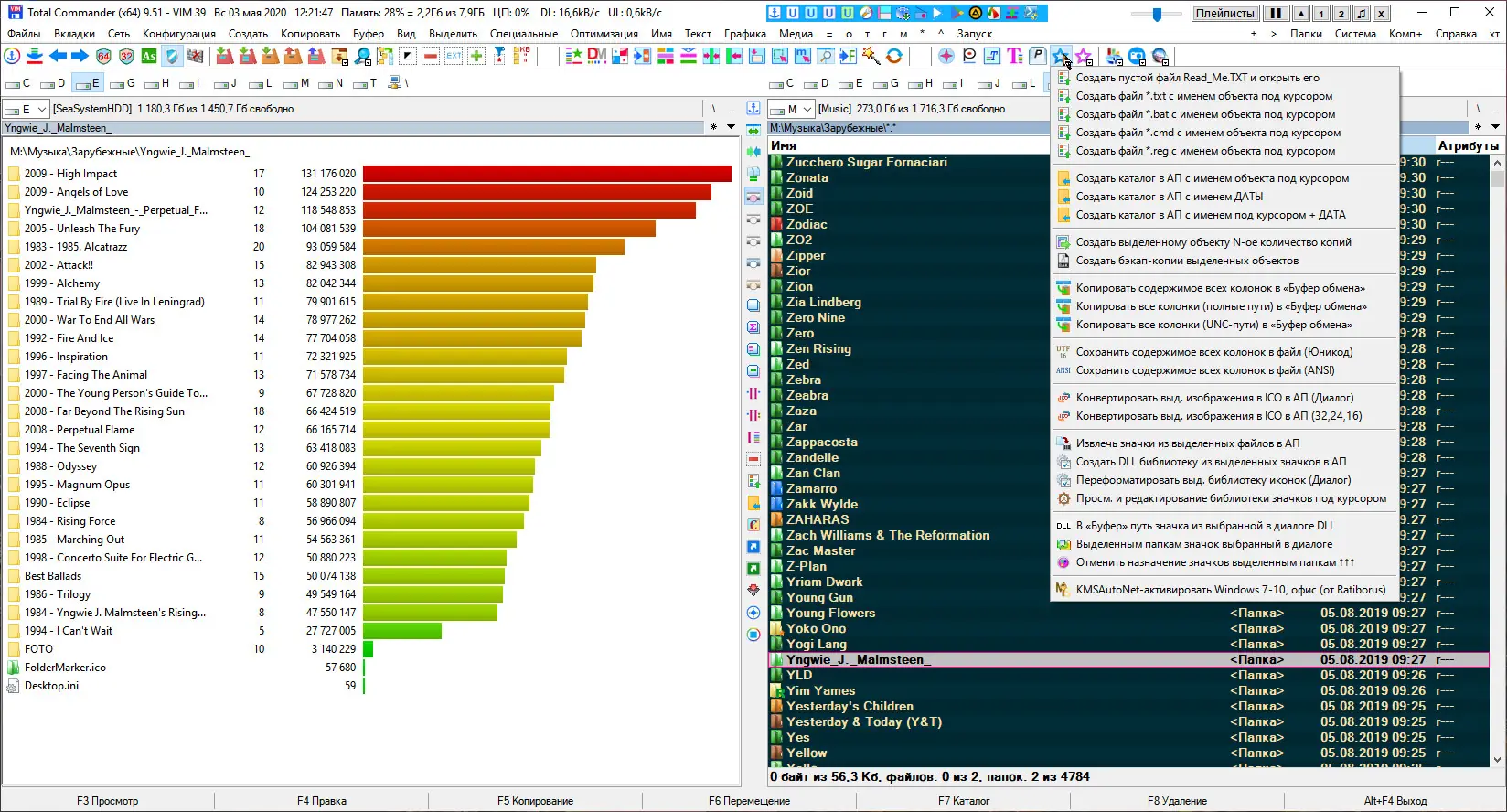Image resolution: width=1507 pixels, height=812 pixels.
Task: Click the blue back arrow toolbar icon
Action: 58,57
